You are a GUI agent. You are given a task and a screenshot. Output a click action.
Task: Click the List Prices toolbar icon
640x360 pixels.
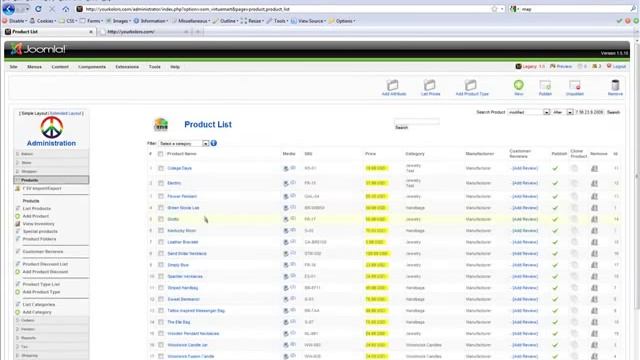click(x=430, y=85)
